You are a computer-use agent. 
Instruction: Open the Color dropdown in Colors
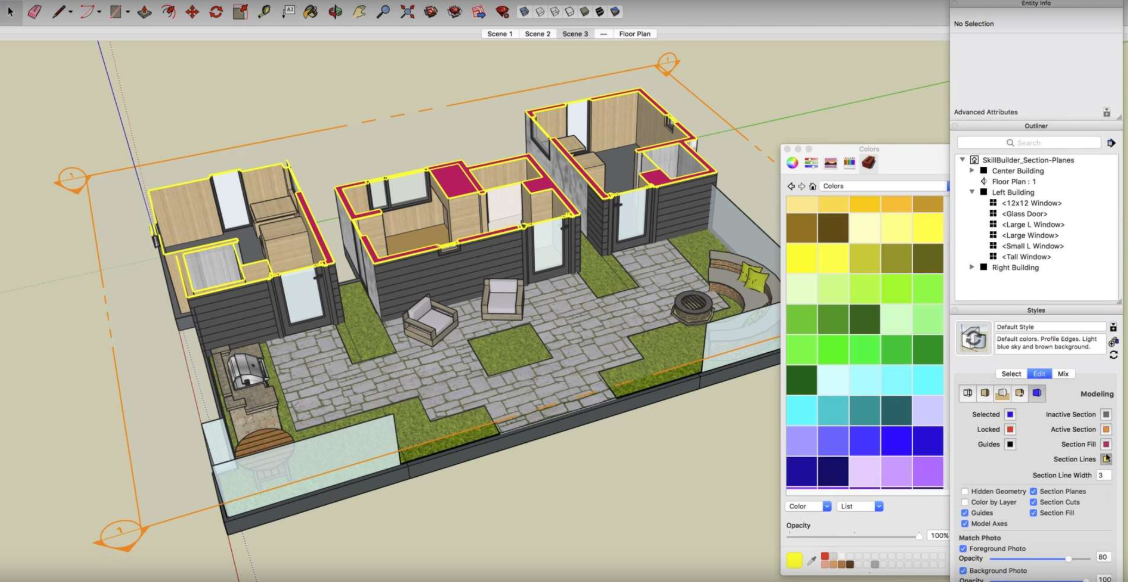(809, 506)
